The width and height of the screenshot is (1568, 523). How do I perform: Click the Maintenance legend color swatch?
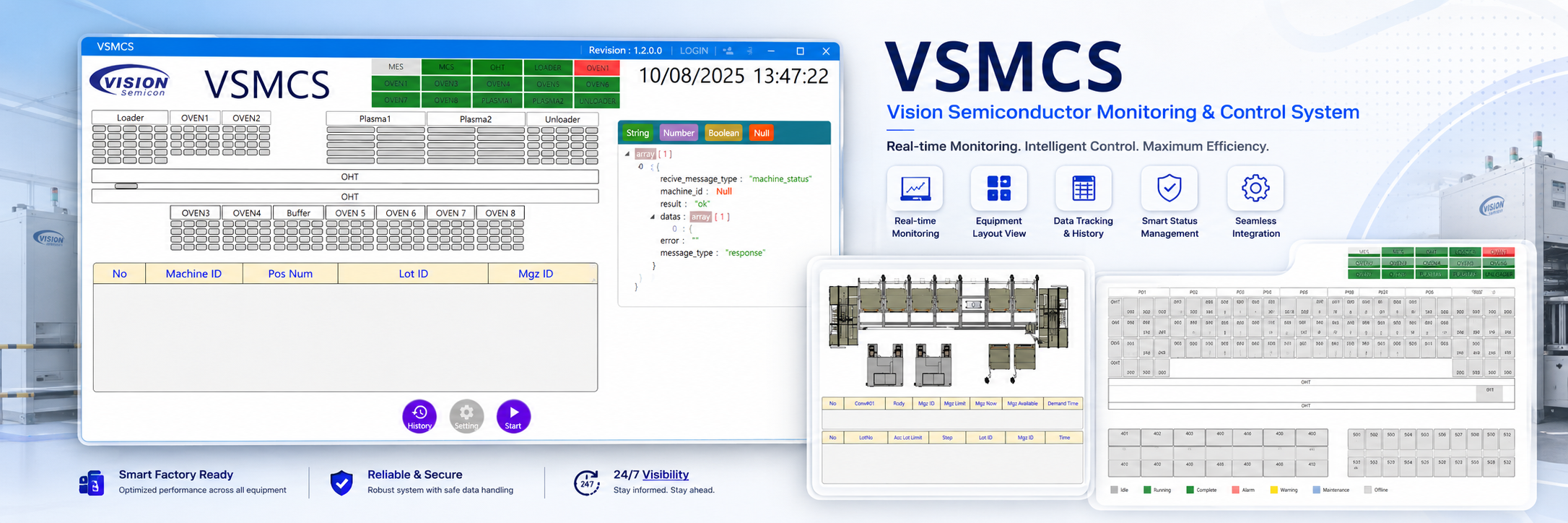pyautogui.click(x=1316, y=490)
